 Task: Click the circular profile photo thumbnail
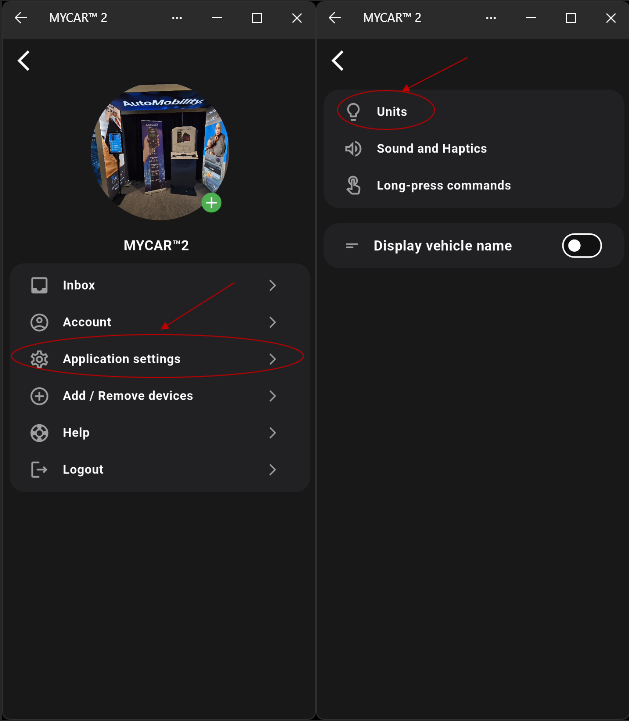[x=160, y=151]
